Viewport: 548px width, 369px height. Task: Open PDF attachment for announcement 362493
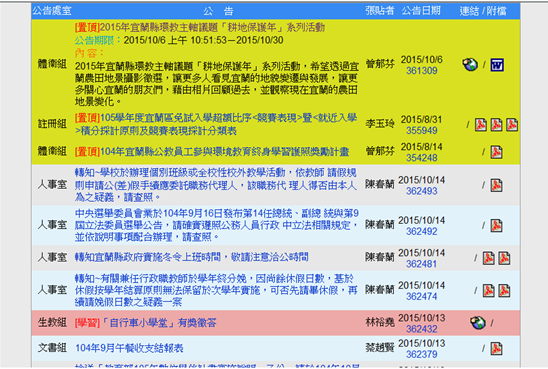[x=496, y=185]
